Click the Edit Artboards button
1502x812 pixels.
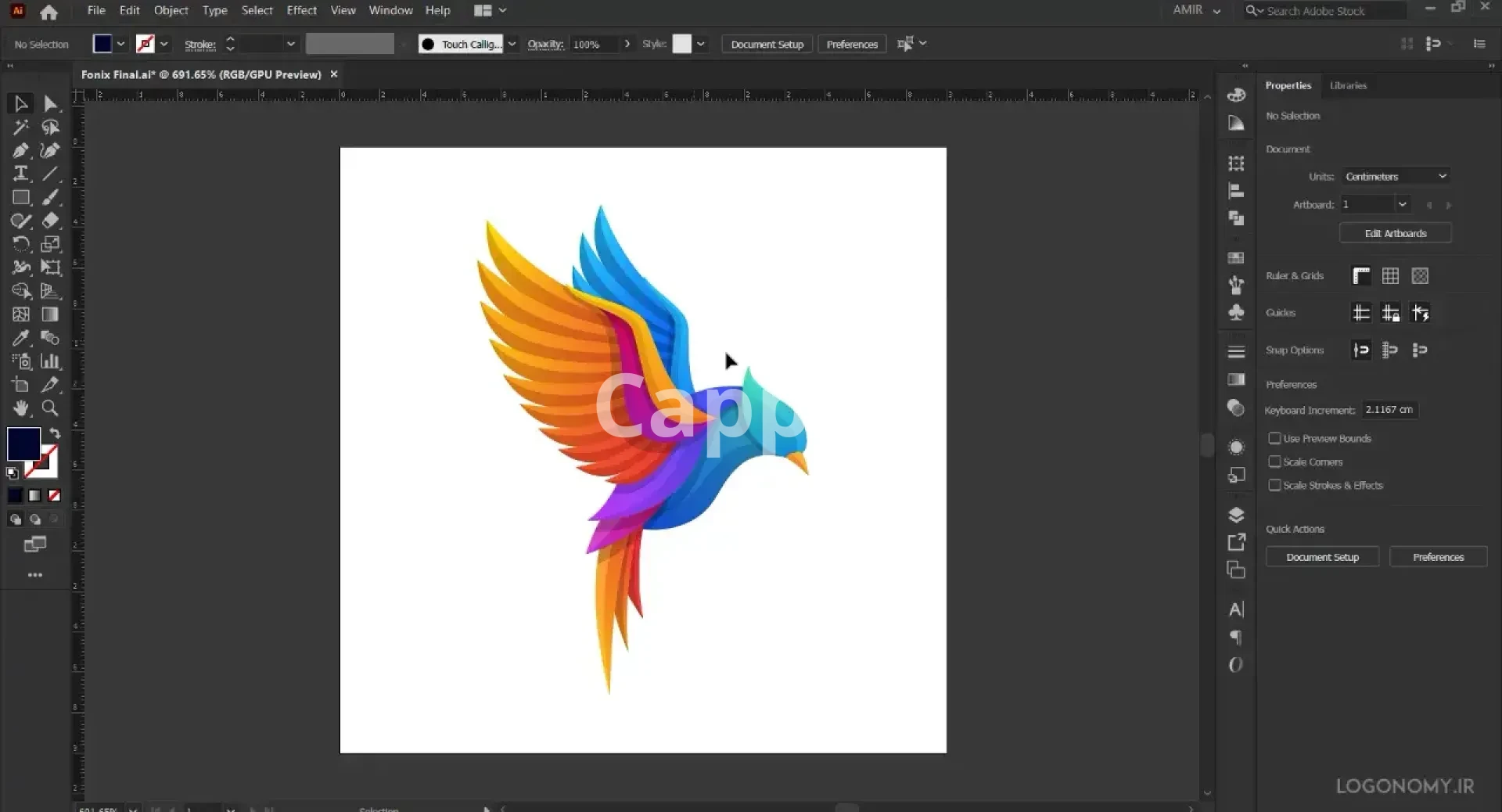[1395, 233]
